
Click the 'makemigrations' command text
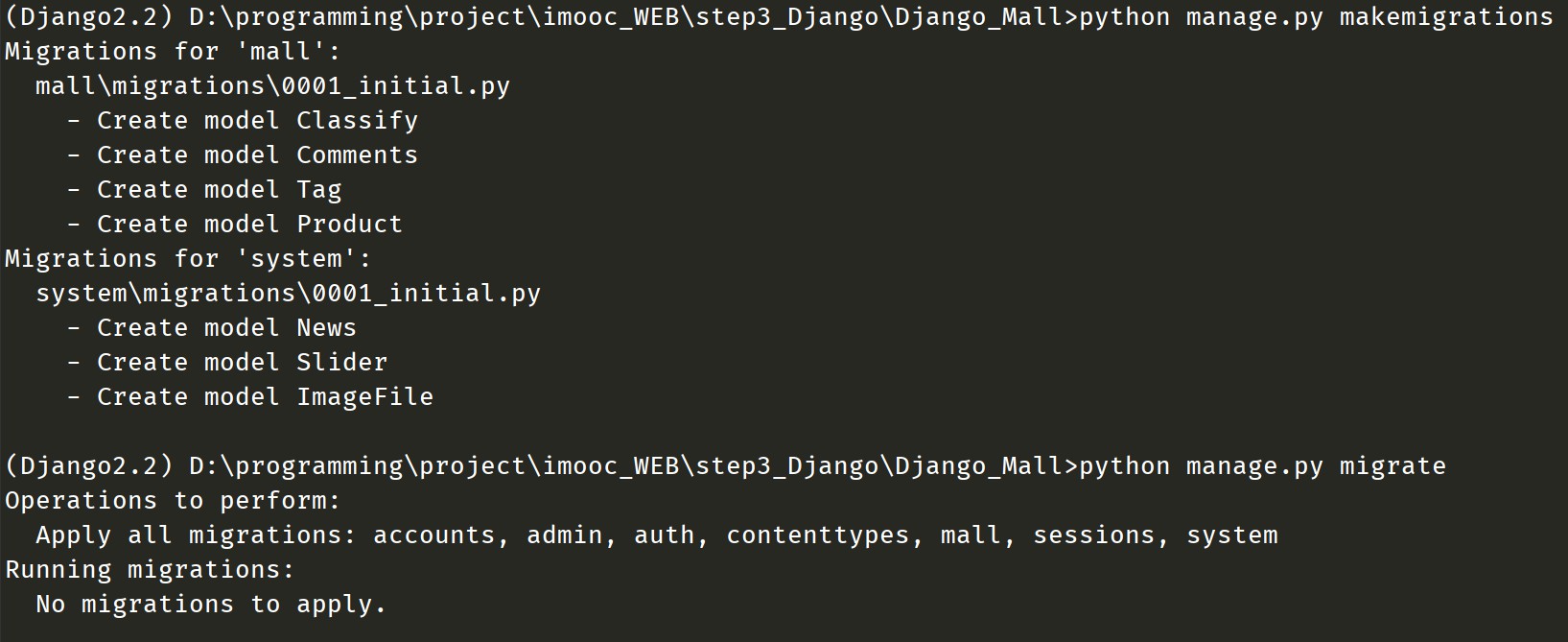[x=1445, y=17]
